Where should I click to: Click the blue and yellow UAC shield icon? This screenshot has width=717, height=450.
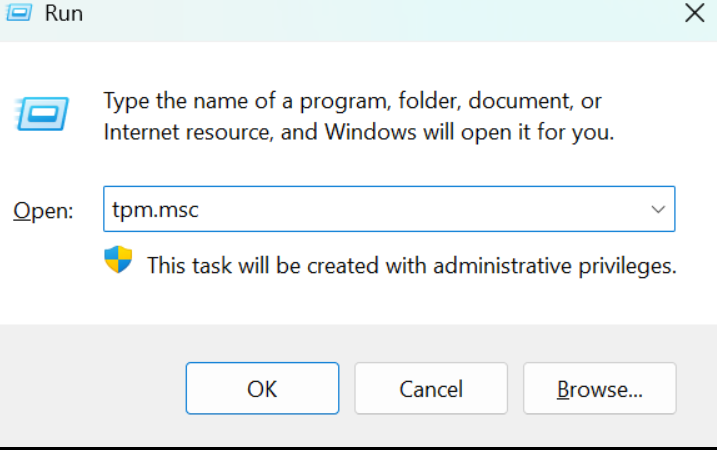(x=118, y=259)
